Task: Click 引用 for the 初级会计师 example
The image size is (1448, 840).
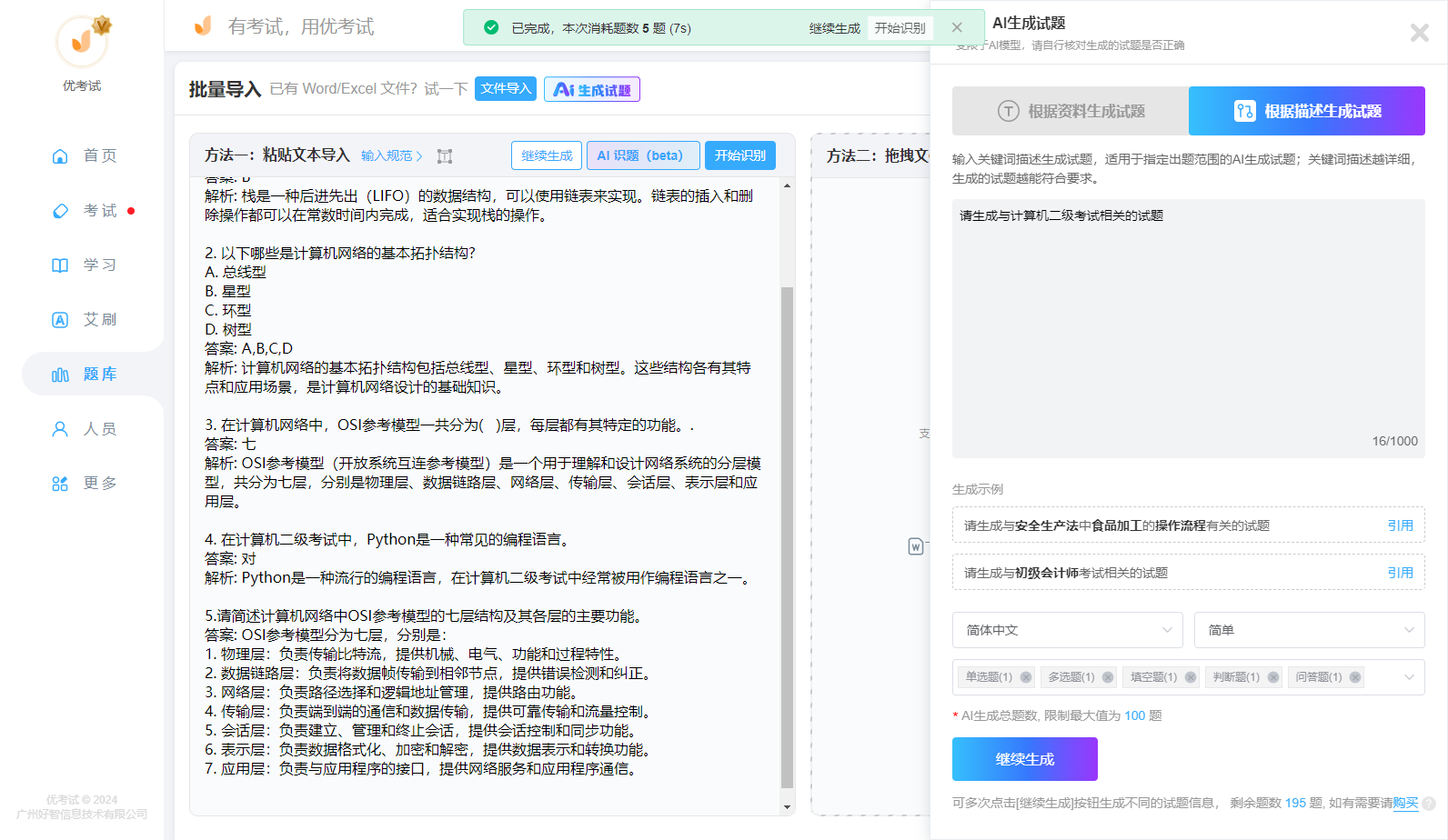Action: tap(1400, 573)
